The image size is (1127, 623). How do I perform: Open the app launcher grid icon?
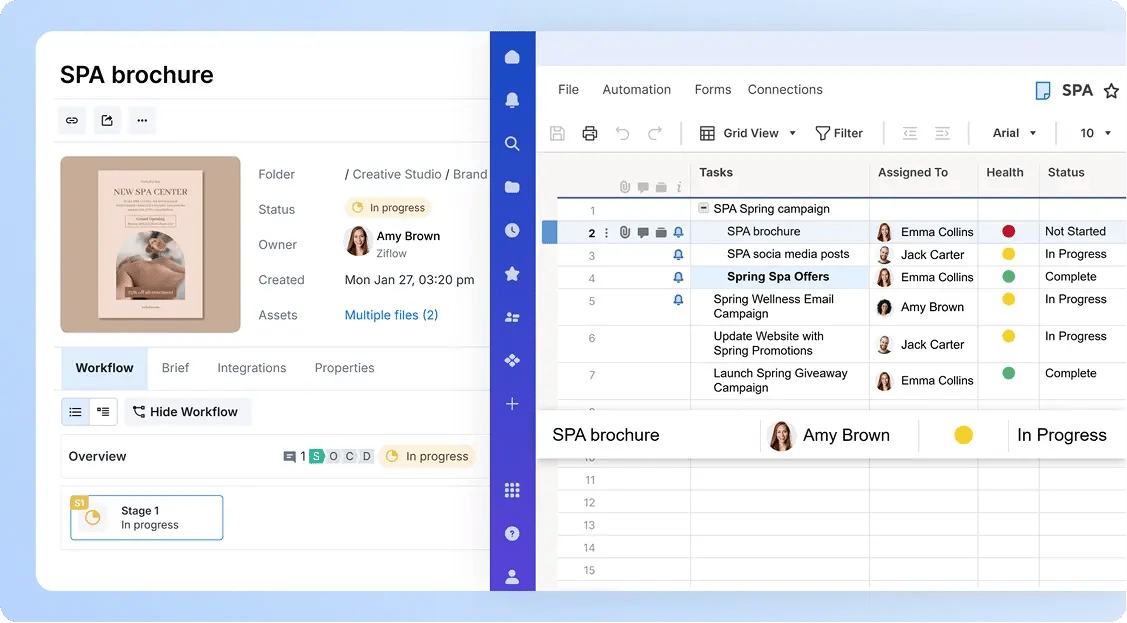tap(512, 490)
